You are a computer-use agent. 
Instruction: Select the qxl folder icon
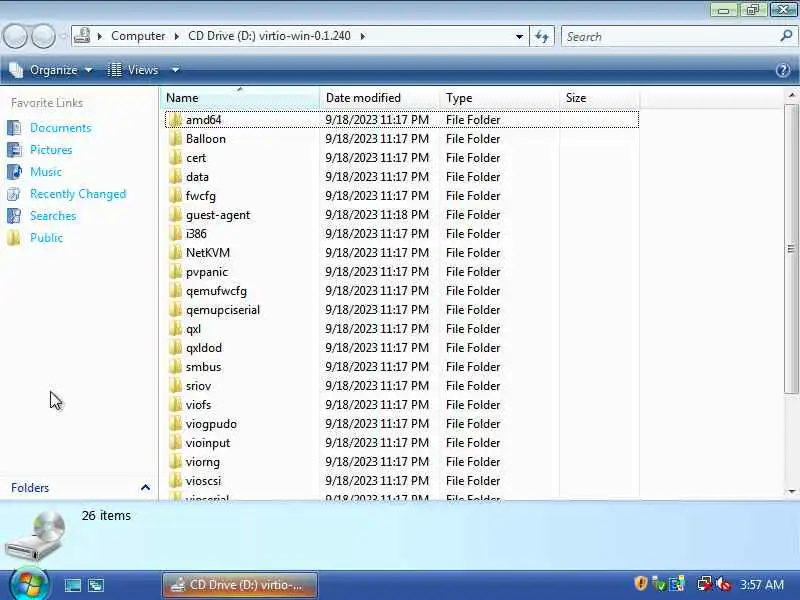[x=175, y=329]
